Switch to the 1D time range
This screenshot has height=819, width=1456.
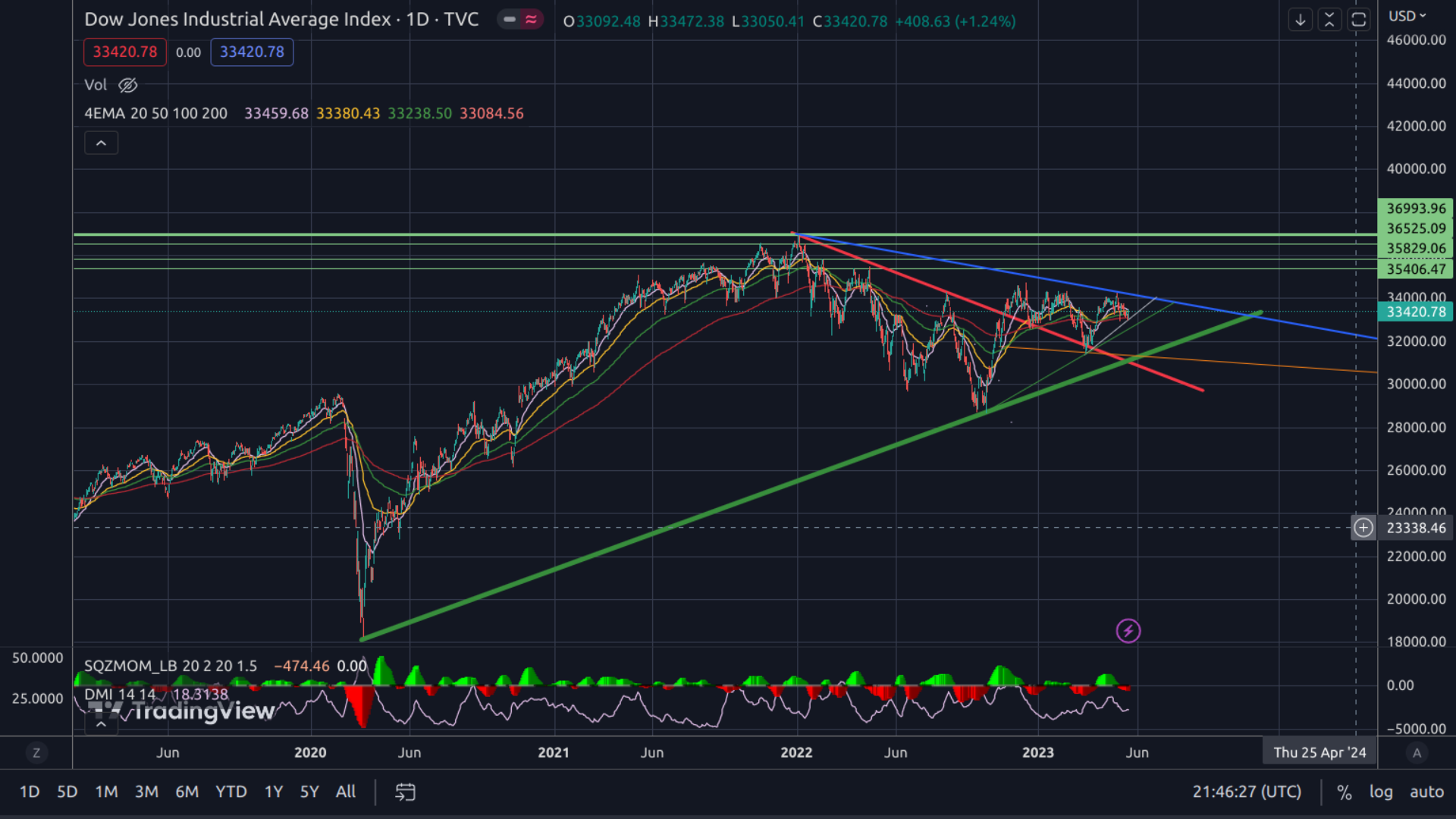(x=30, y=792)
